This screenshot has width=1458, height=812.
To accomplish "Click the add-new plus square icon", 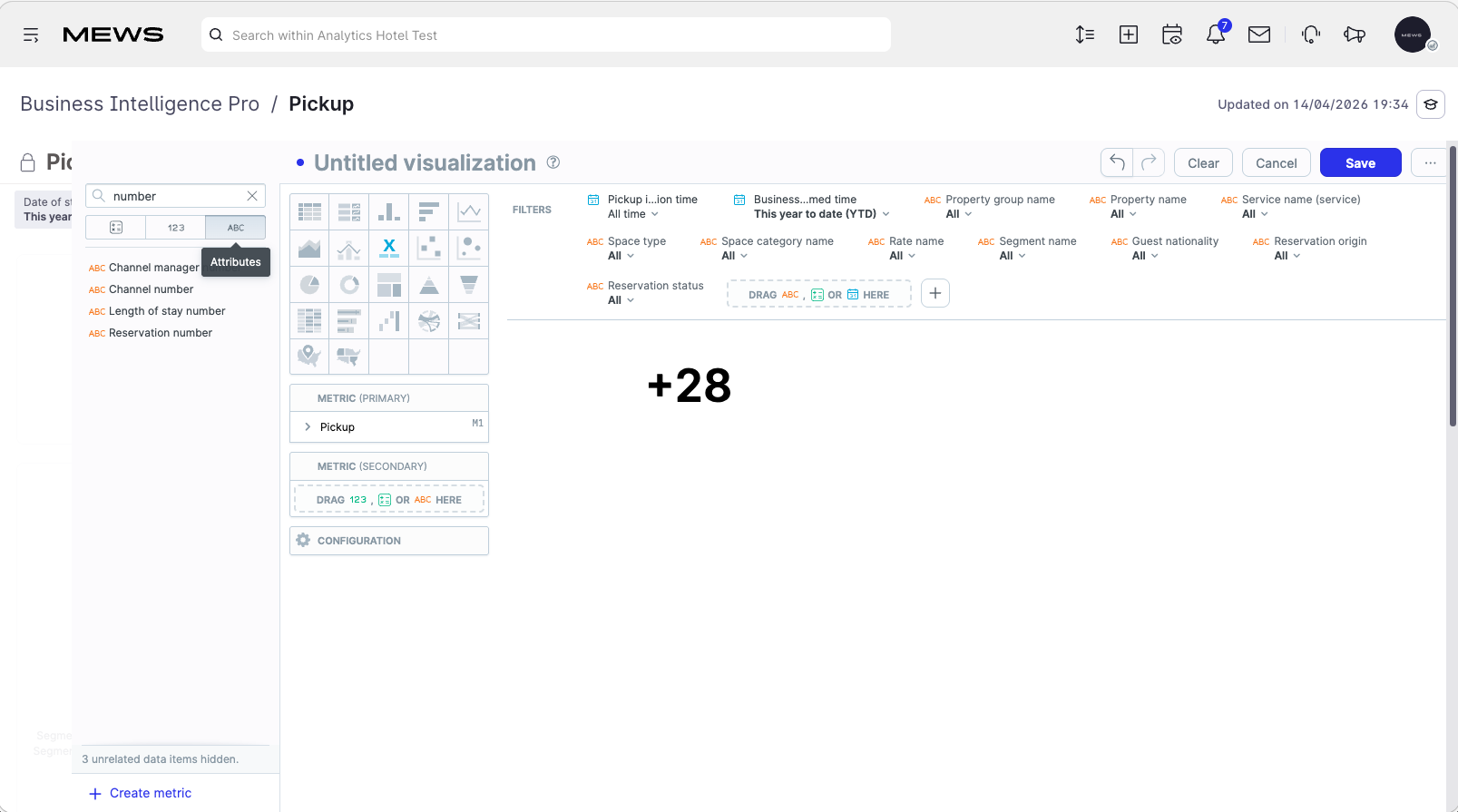I will coord(1129,34).
